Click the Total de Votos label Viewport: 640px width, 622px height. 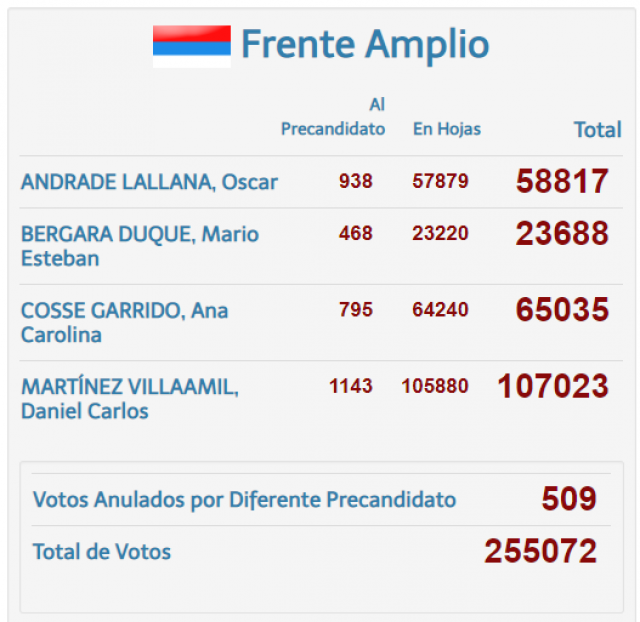point(102,552)
